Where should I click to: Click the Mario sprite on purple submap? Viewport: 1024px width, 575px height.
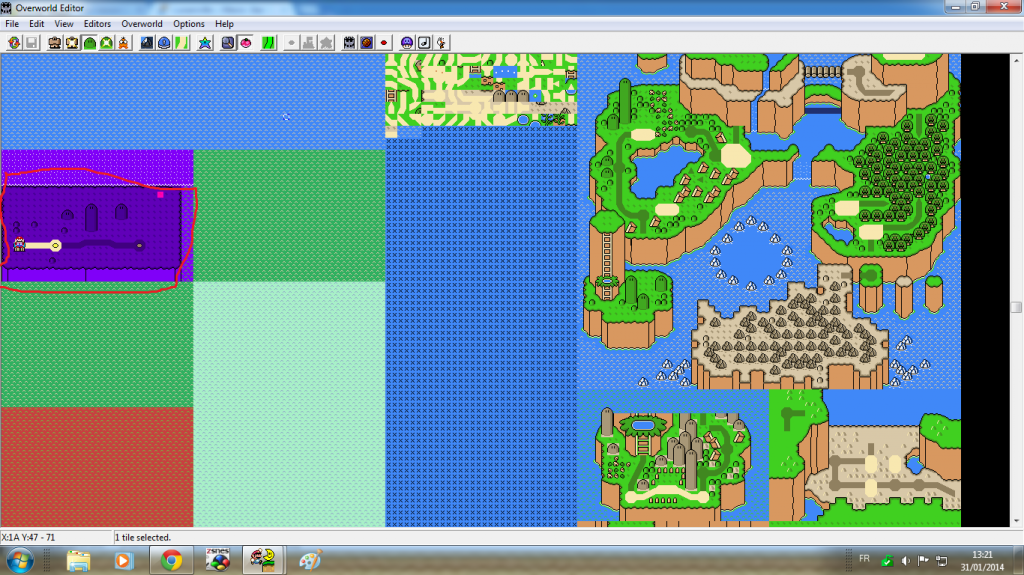[20, 244]
